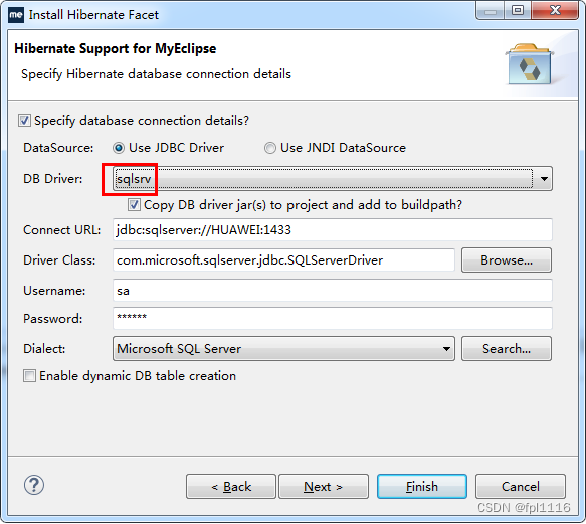Focus the Password input field

[333, 318]
